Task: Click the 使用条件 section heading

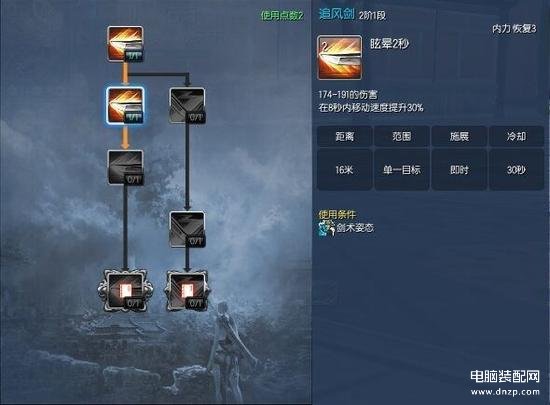Action: [337, 214]
